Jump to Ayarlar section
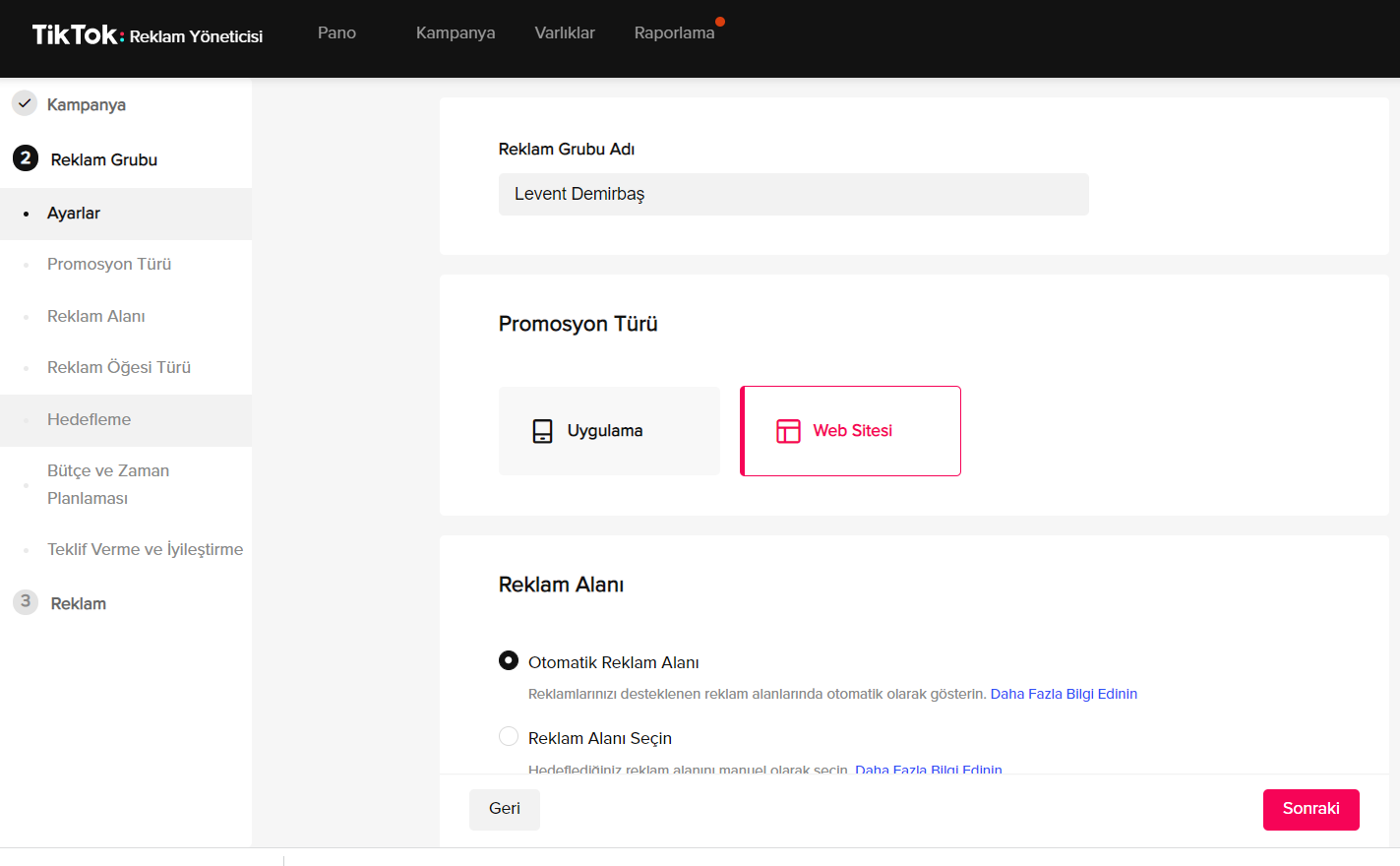 click(126, 214)
